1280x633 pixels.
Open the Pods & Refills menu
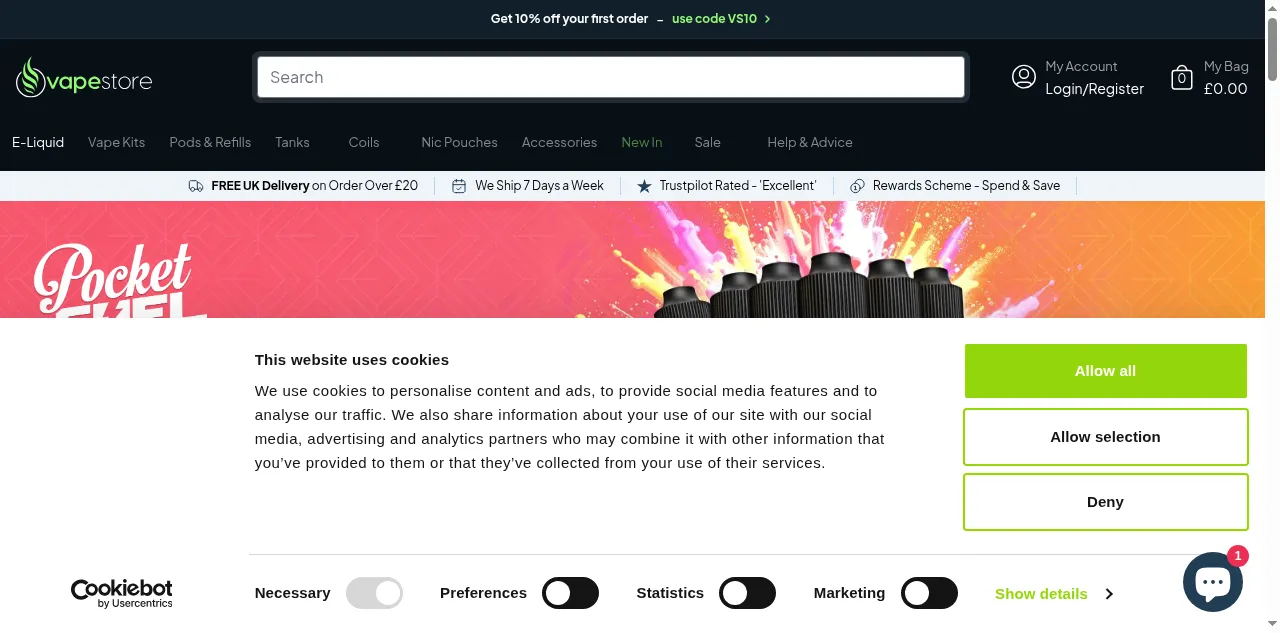pyautogui.click(x=210, y=142)
